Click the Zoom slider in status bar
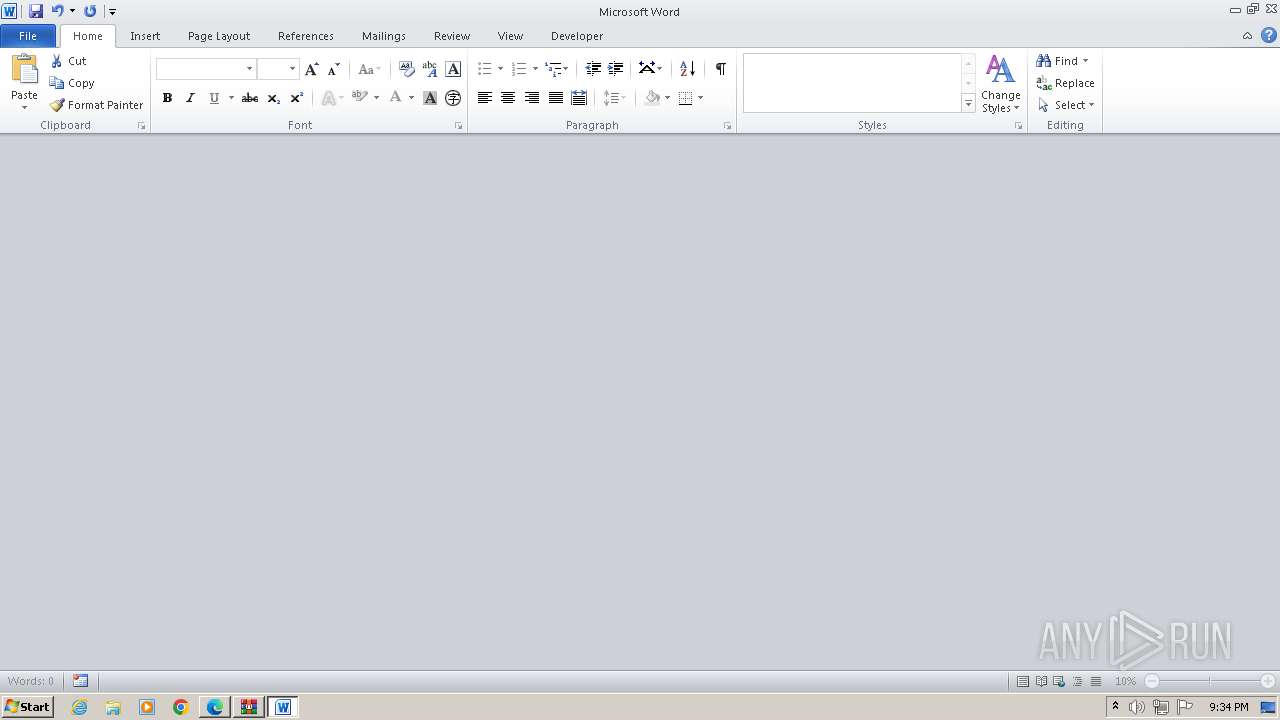 (x=1210, y=681)
